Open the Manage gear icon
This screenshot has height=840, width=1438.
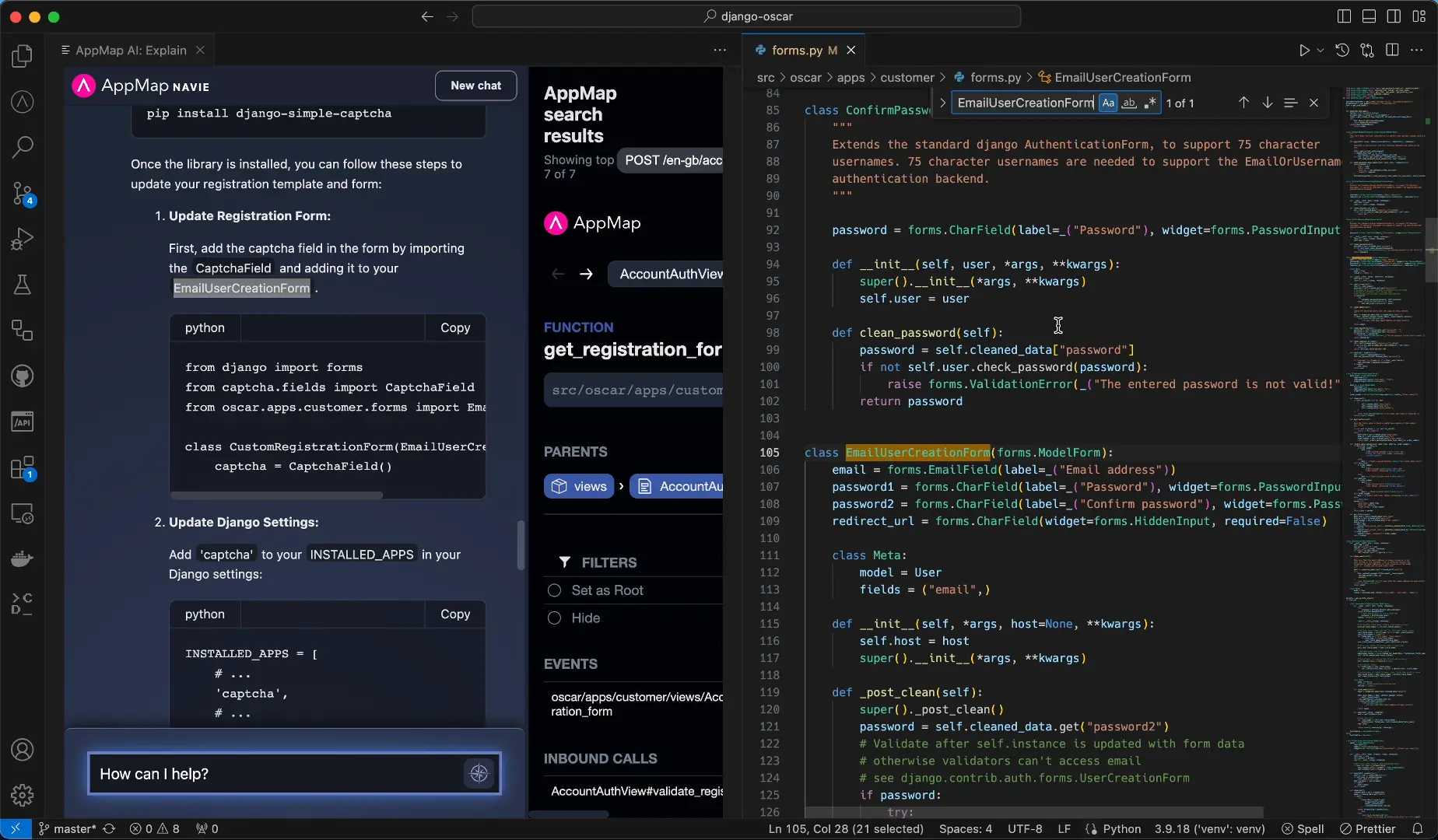coord(23,795)
